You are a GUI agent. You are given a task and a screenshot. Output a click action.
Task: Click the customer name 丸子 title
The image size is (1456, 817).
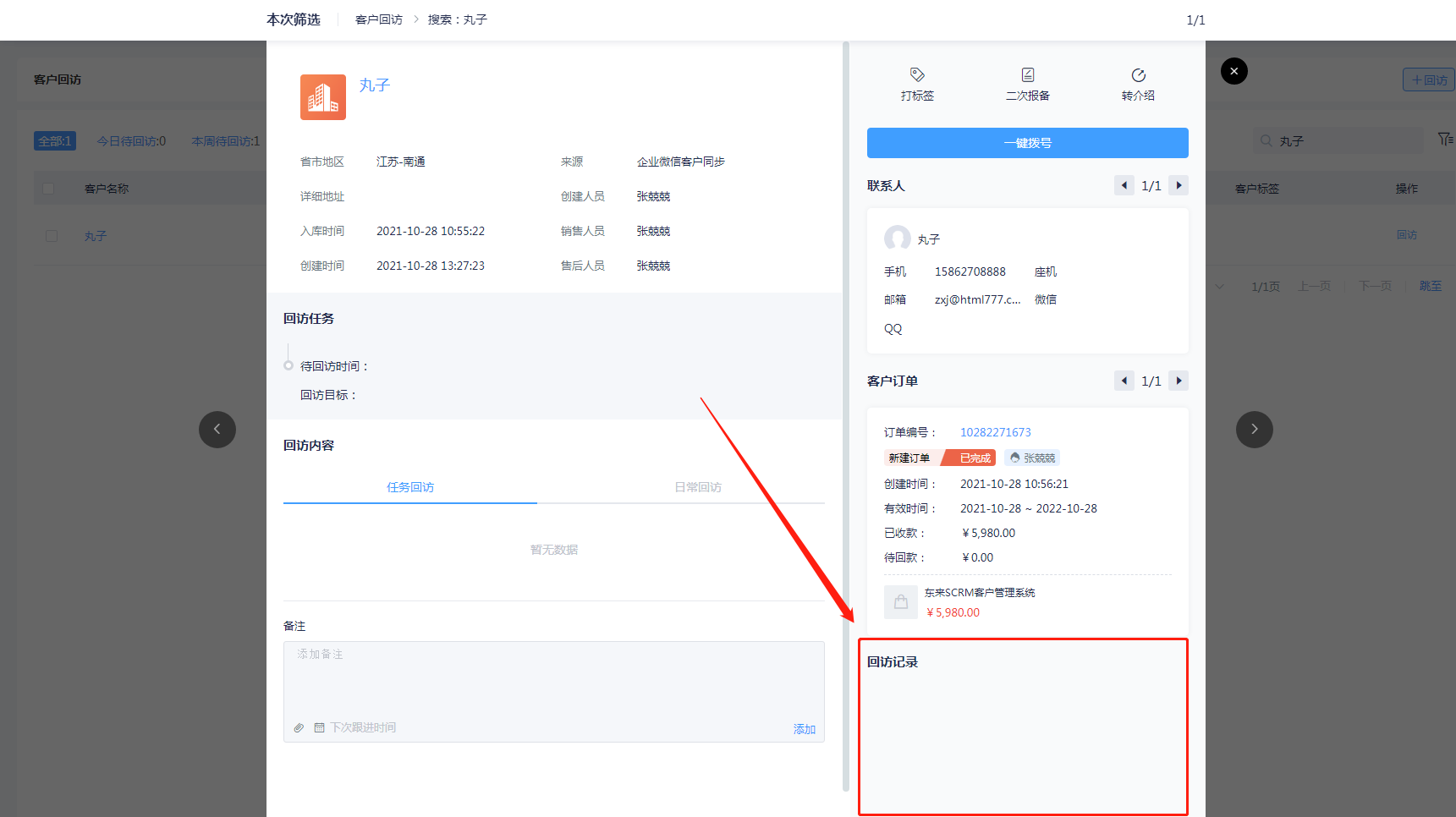374,85
